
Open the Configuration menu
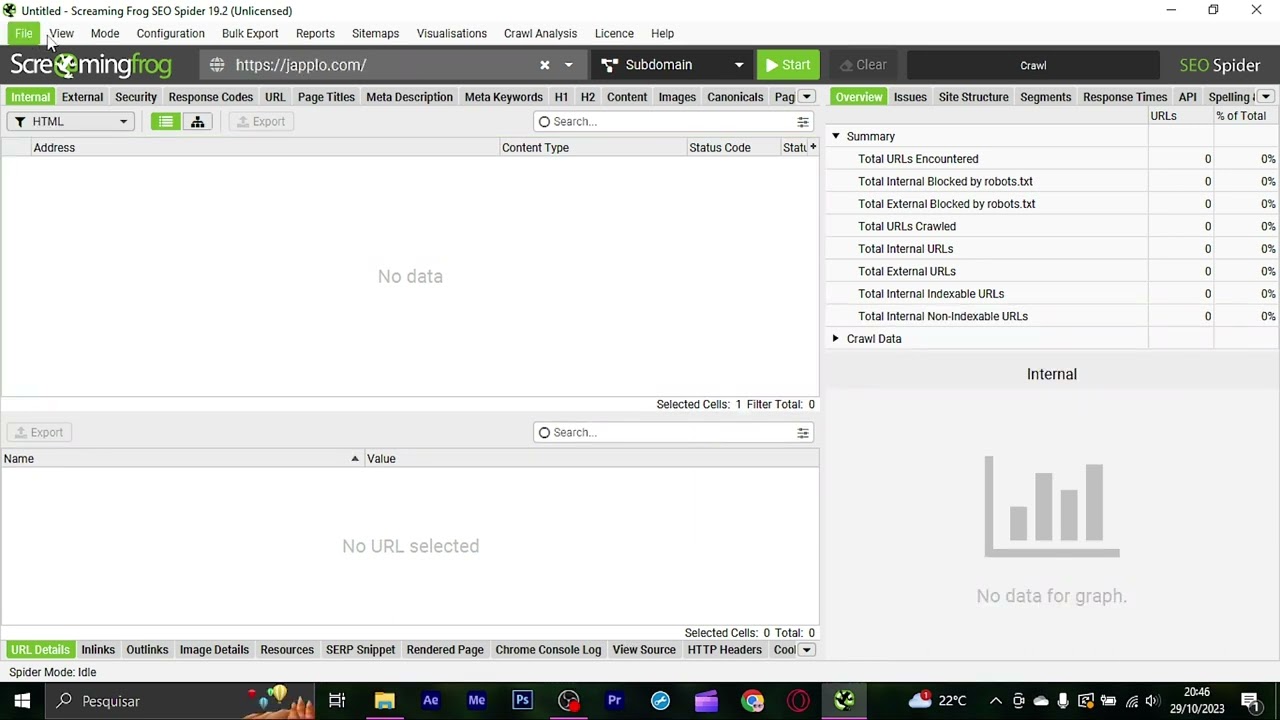click(170, 33)
